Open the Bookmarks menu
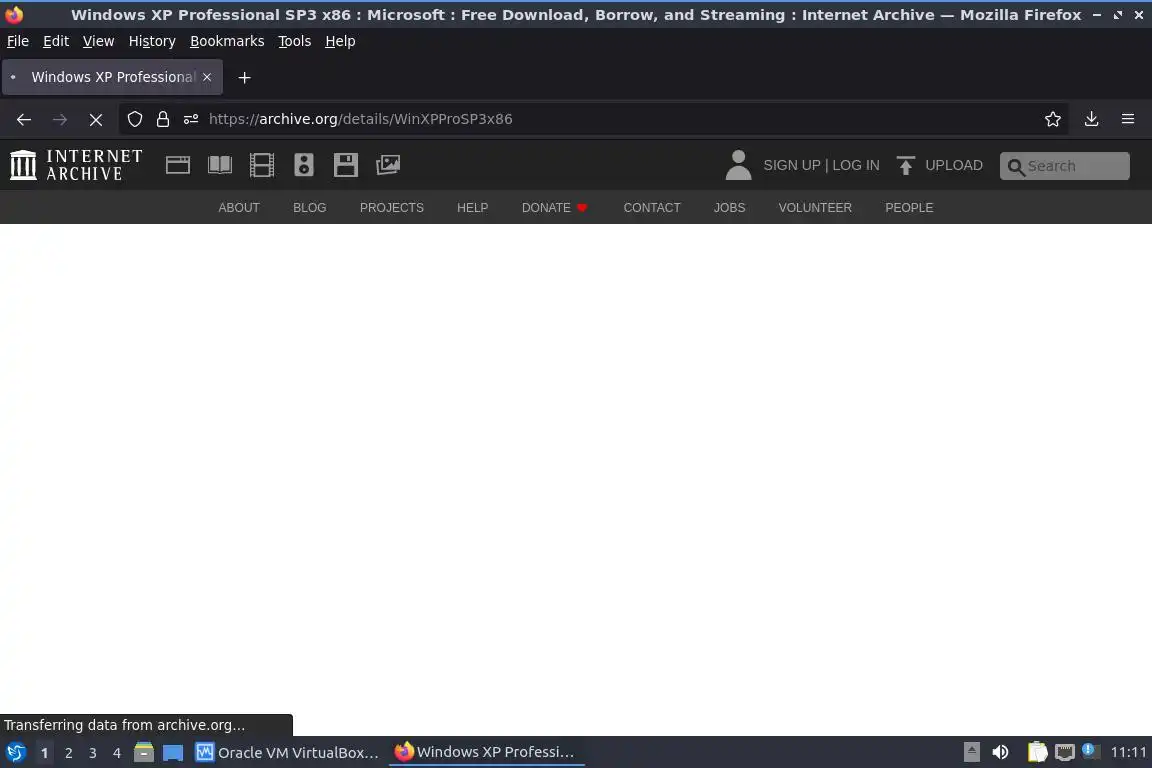 (227, 41)
